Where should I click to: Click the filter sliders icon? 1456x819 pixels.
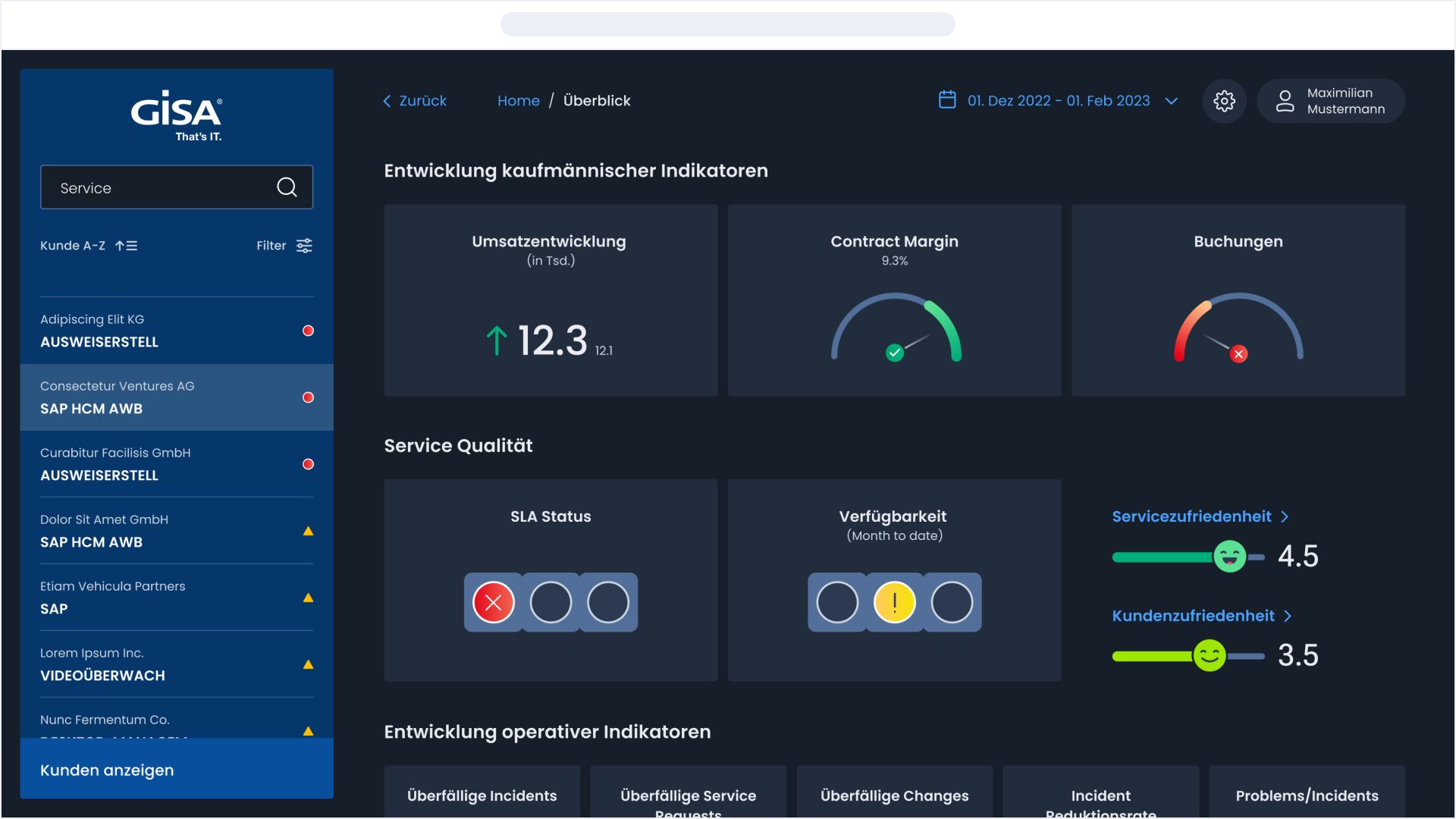pyautogui.click(x=304, y=246)
